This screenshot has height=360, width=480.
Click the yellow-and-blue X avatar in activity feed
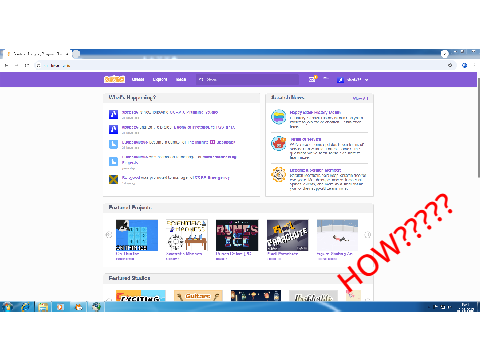coord(113,179)
